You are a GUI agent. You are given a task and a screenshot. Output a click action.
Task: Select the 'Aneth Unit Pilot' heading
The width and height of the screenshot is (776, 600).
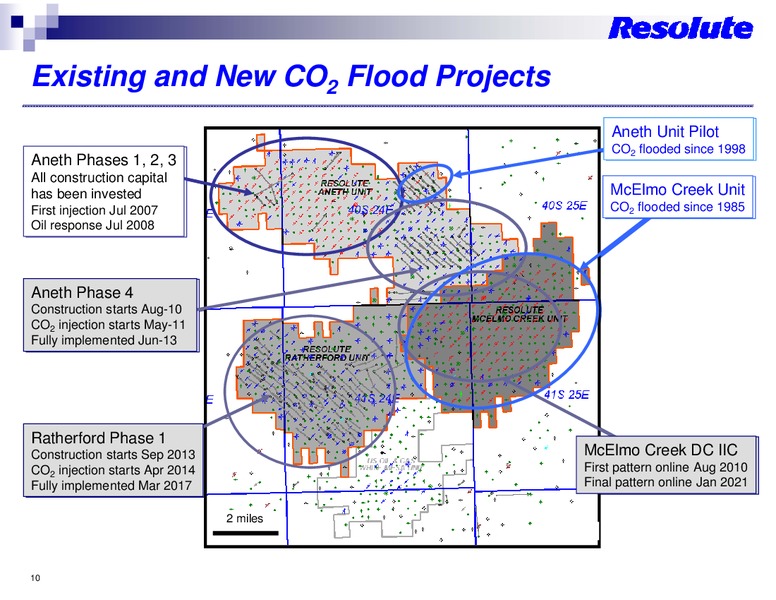click(665, 132)
